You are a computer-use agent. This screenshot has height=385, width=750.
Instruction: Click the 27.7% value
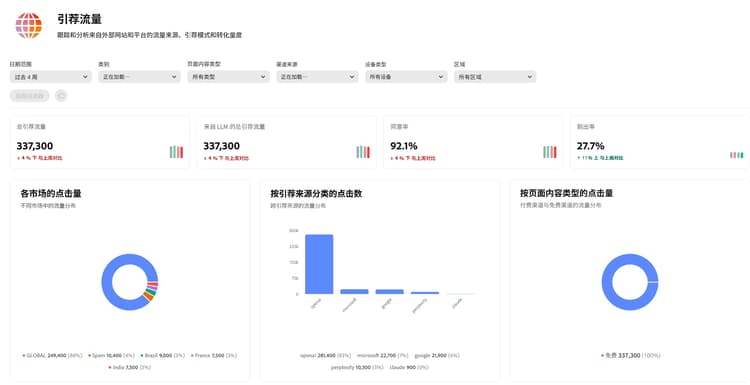pos(590,146)
